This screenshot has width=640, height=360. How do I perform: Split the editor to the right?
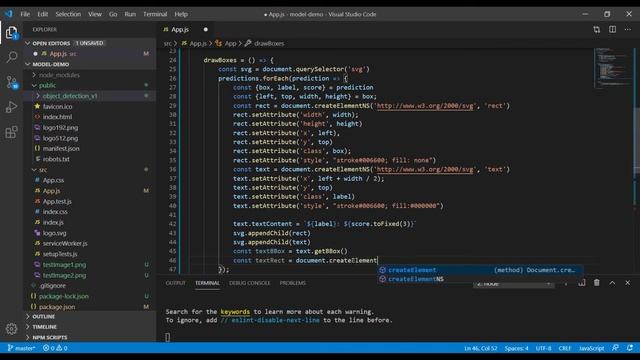(x=612, y=29)
